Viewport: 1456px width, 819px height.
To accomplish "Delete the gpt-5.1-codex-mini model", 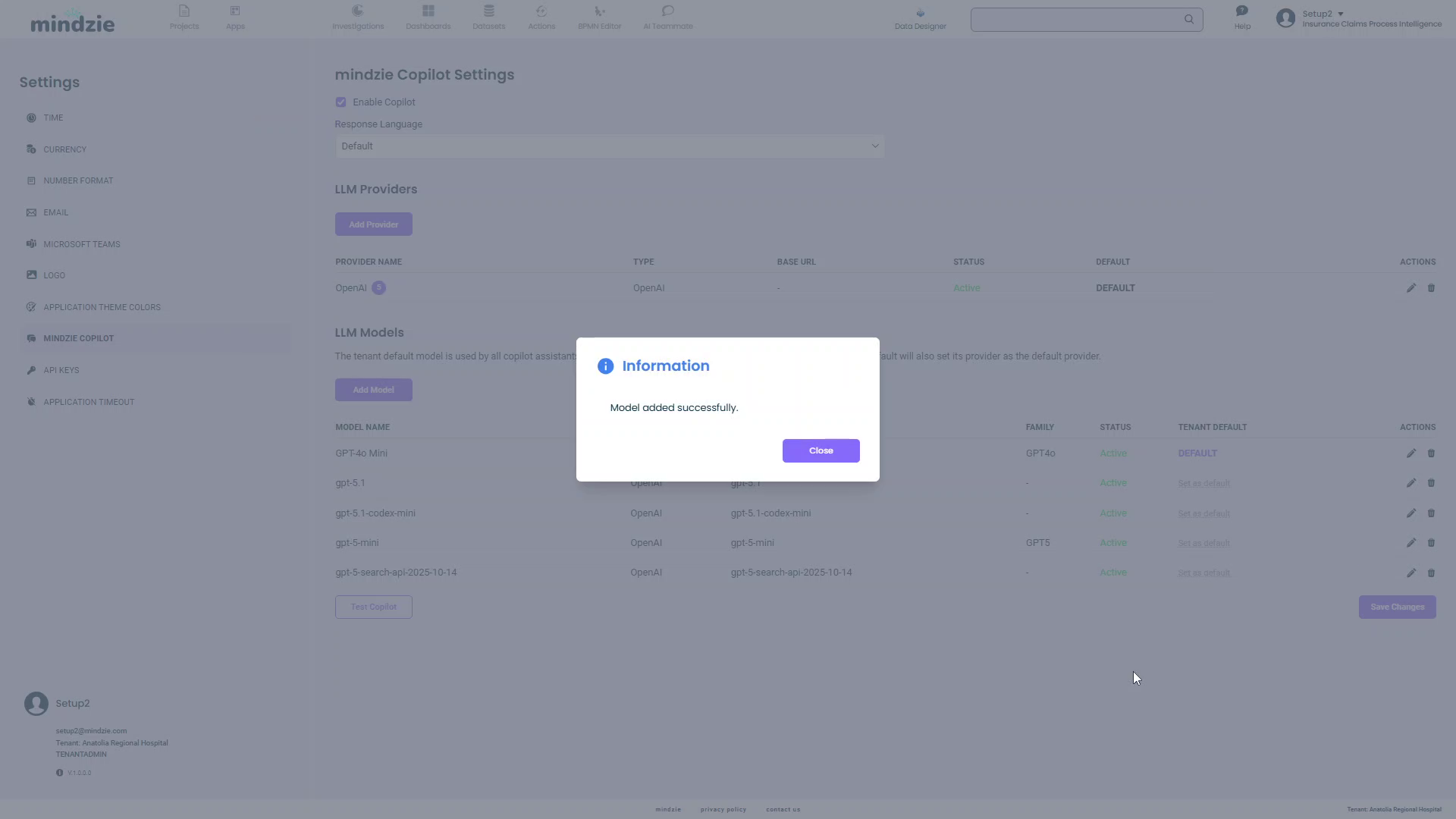I will 1431,513.
